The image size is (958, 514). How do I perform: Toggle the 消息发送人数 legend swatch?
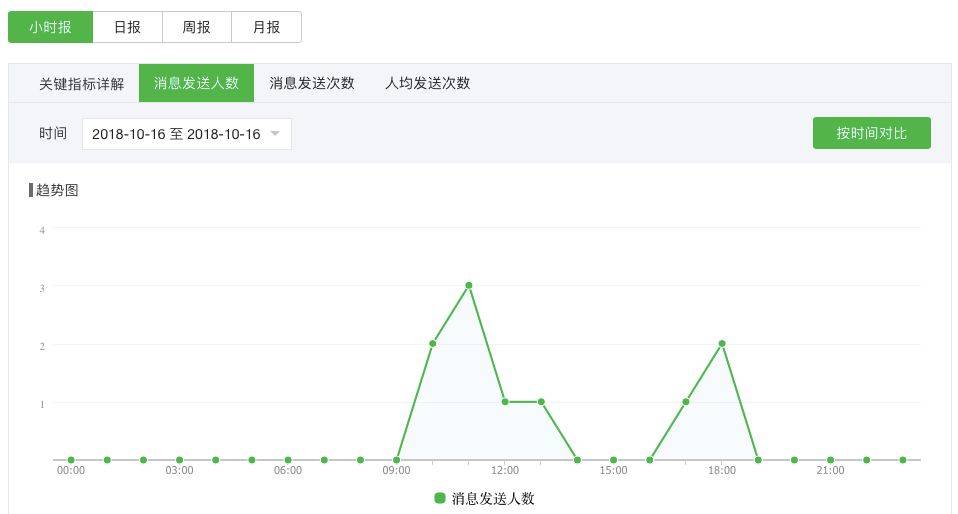(440, 498)
